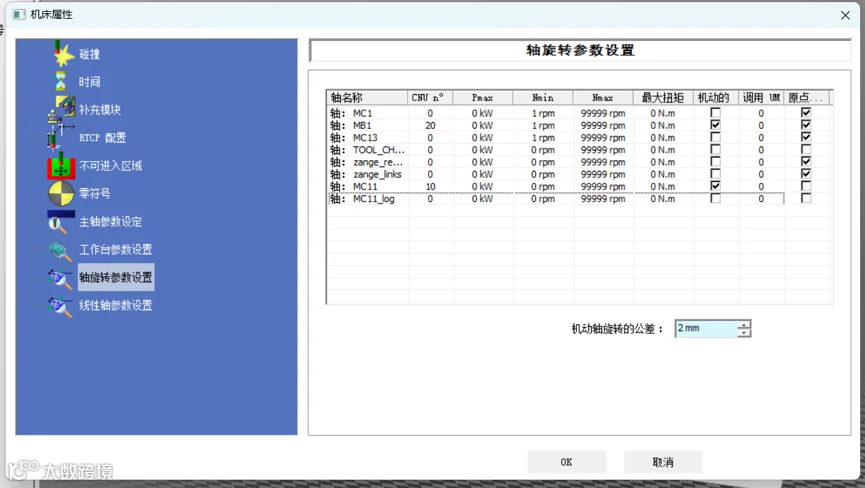Select the RTCP 配置 icon
Screen dimensions: 865x488
click(x=60, y=137)
